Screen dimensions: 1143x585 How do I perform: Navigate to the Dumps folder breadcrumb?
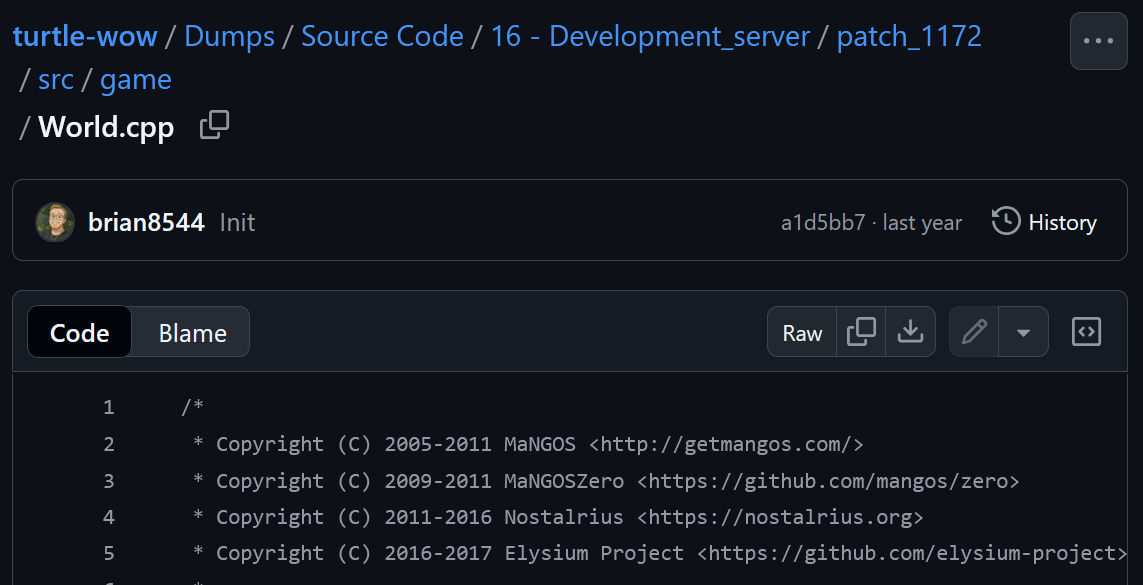229,37
